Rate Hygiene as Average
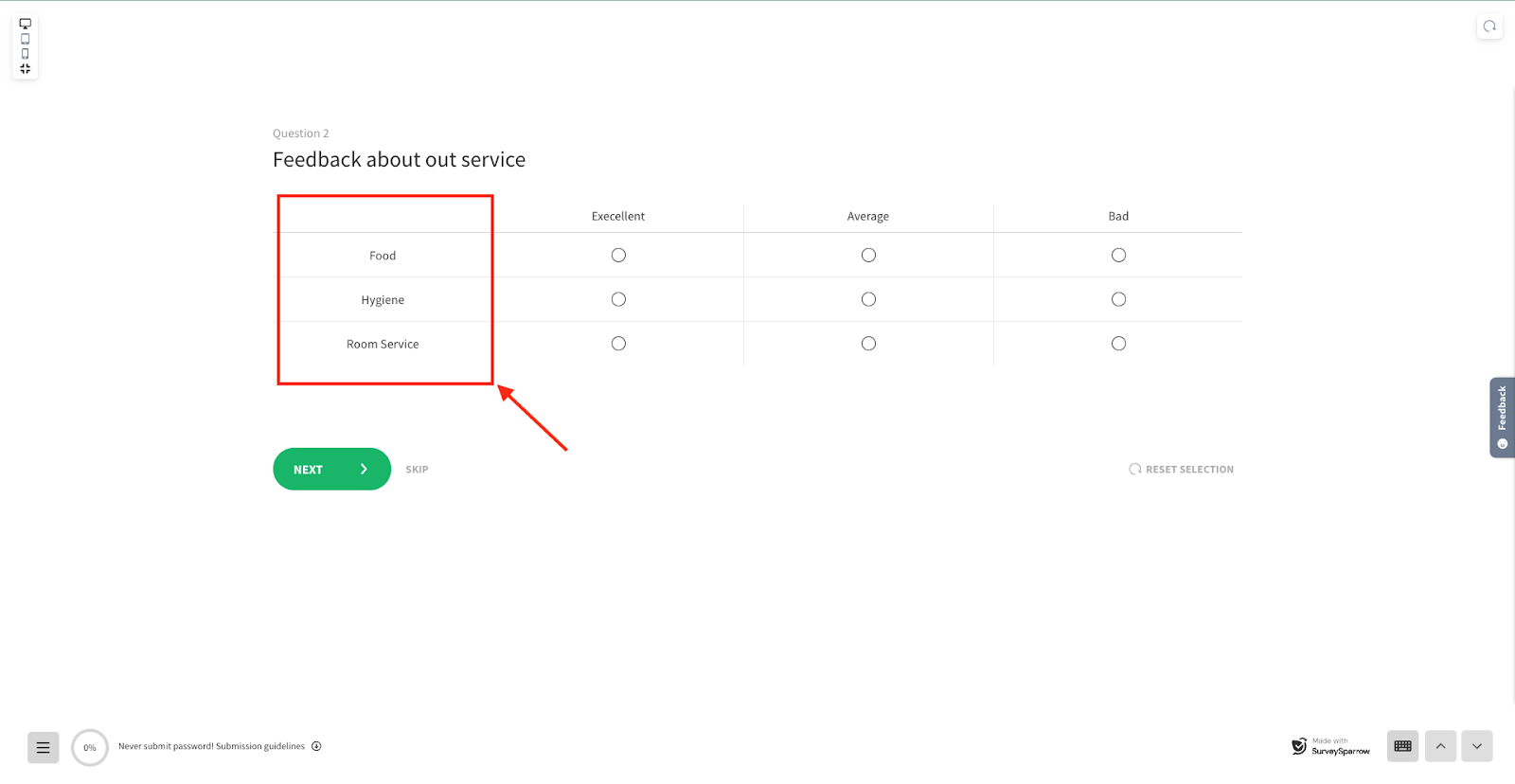The height and width of the screenshot is (784, 1515). click(x=868, y=299)
